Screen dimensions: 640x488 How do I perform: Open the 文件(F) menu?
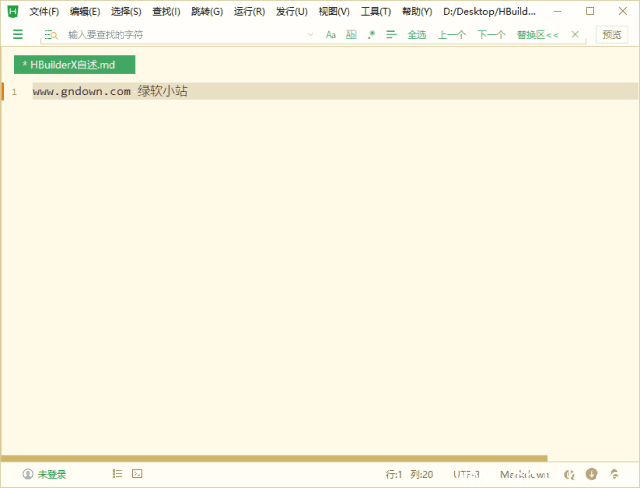point(44,11)
